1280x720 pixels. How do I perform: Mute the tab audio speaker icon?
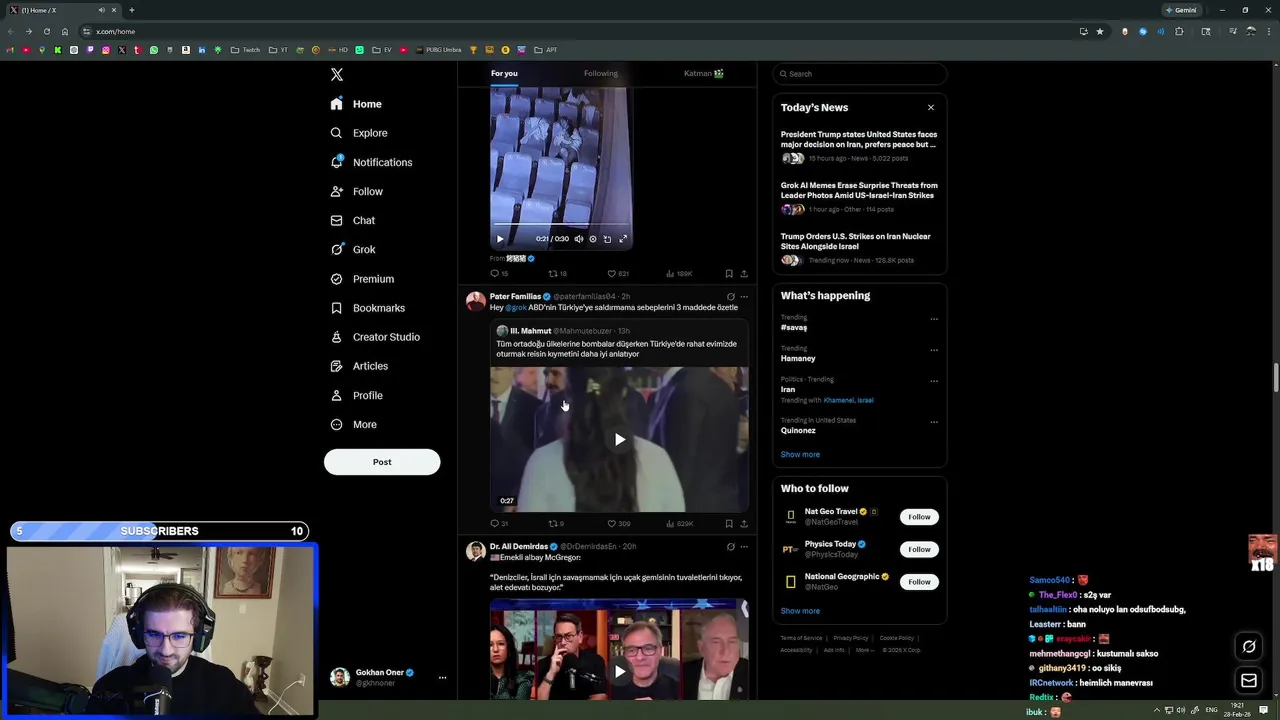101,10
